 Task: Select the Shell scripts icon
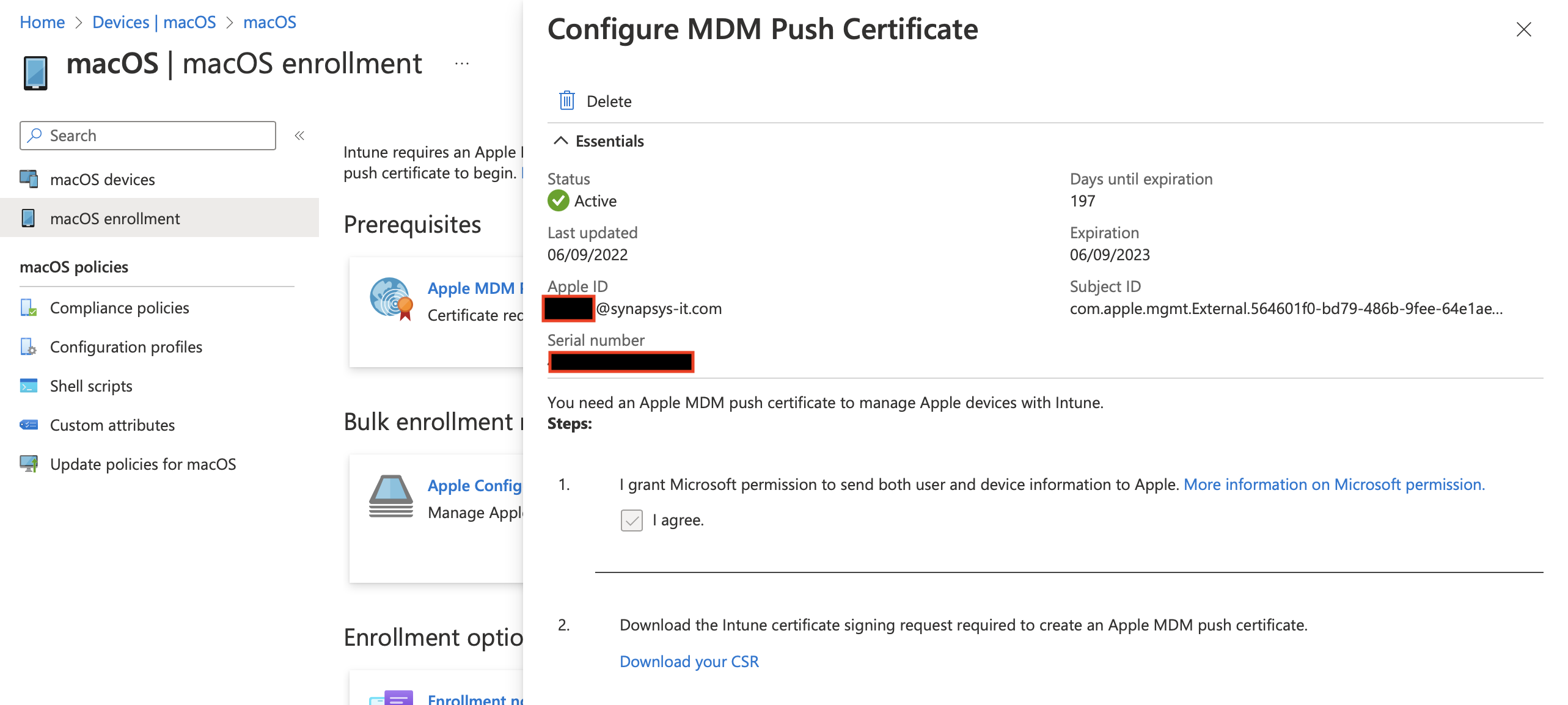click(29, 385)
